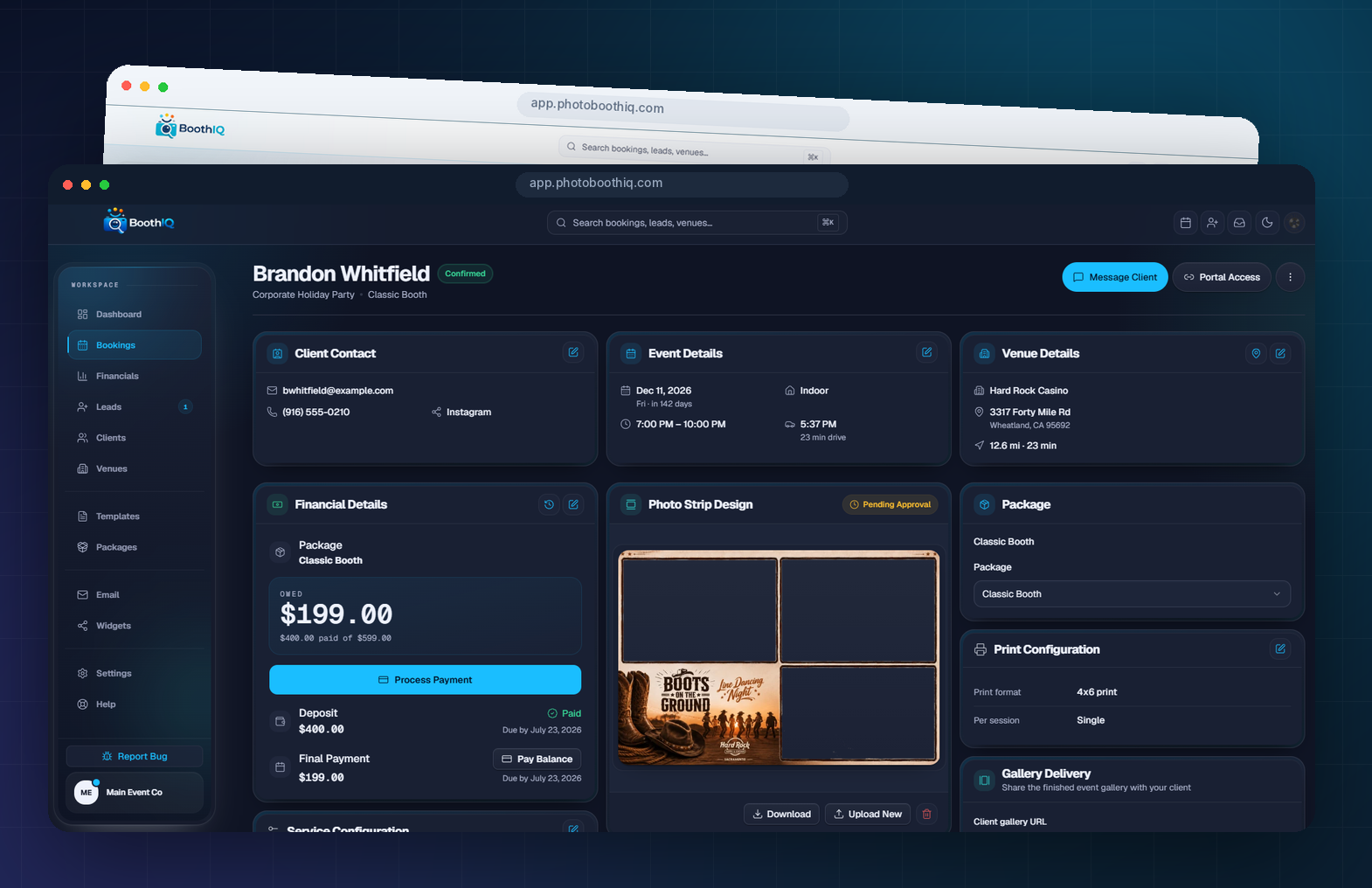Focus the search bookings field in front window
Screen dimensions: 1372x888
click(x=697, y=222)
